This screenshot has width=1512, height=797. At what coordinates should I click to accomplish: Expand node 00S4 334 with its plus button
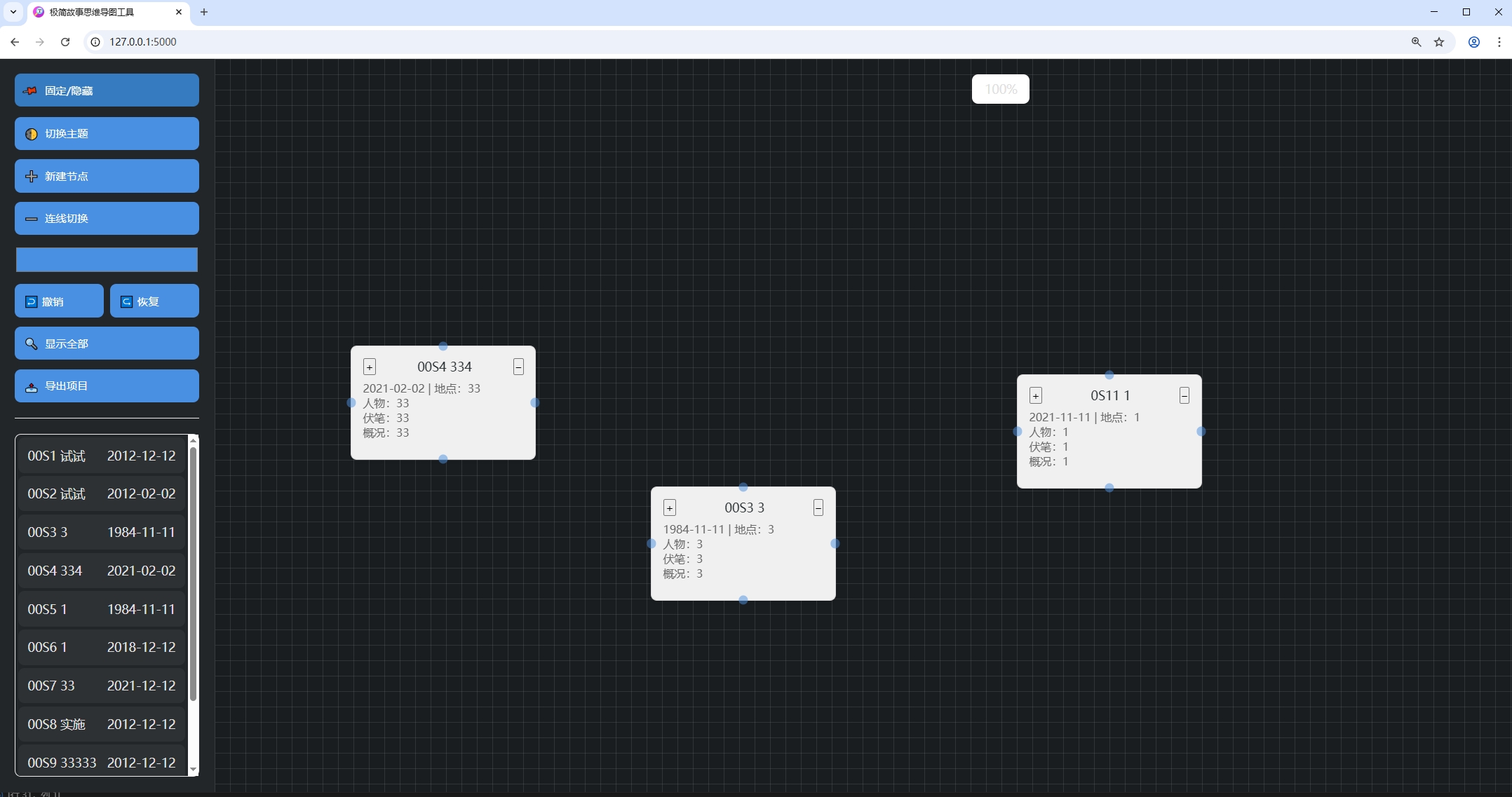[370, 367]
